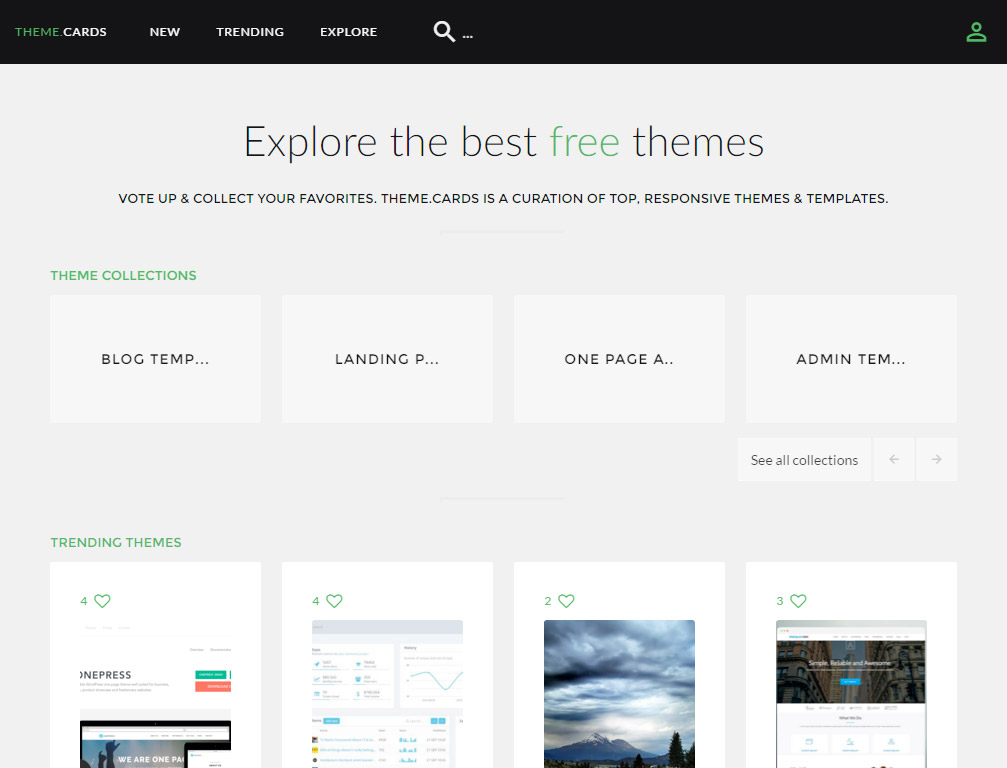
Task: Click the THEME.CARDS logo
Action: pyautogui.click(x=61, y=32)
